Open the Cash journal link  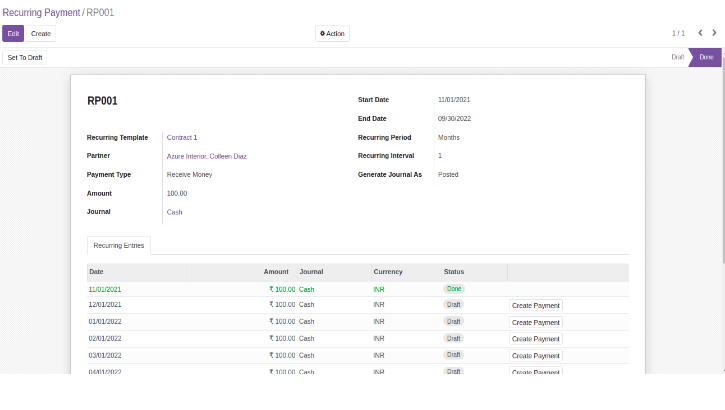[174, 212]
